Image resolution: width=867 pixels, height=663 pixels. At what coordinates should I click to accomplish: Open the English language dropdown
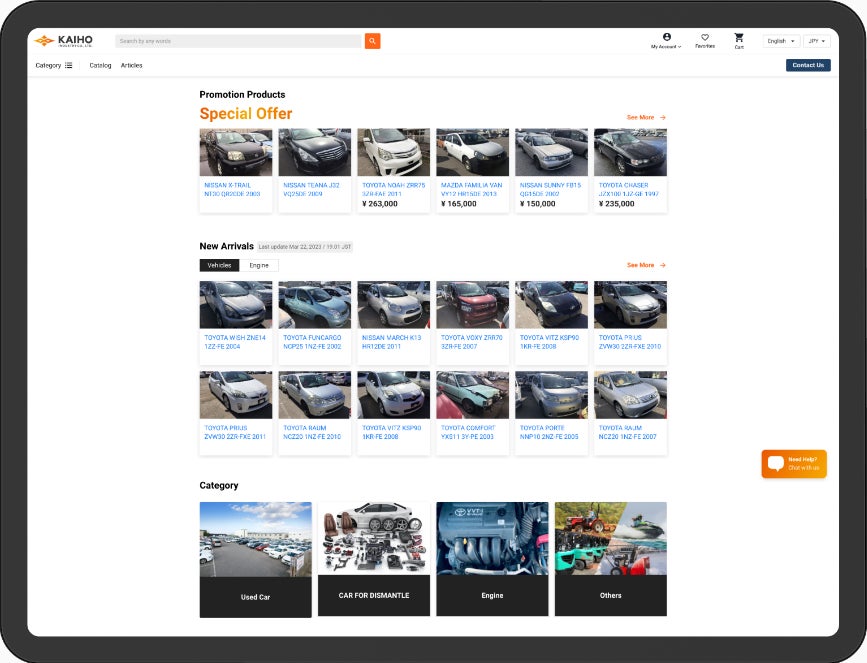[x=781, y=41]
